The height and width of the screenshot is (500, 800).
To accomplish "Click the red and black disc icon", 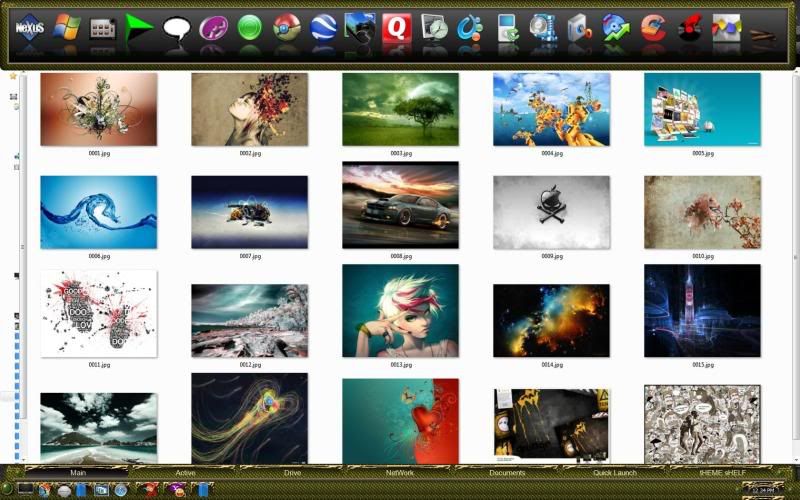I will click(x=690, y=28).
